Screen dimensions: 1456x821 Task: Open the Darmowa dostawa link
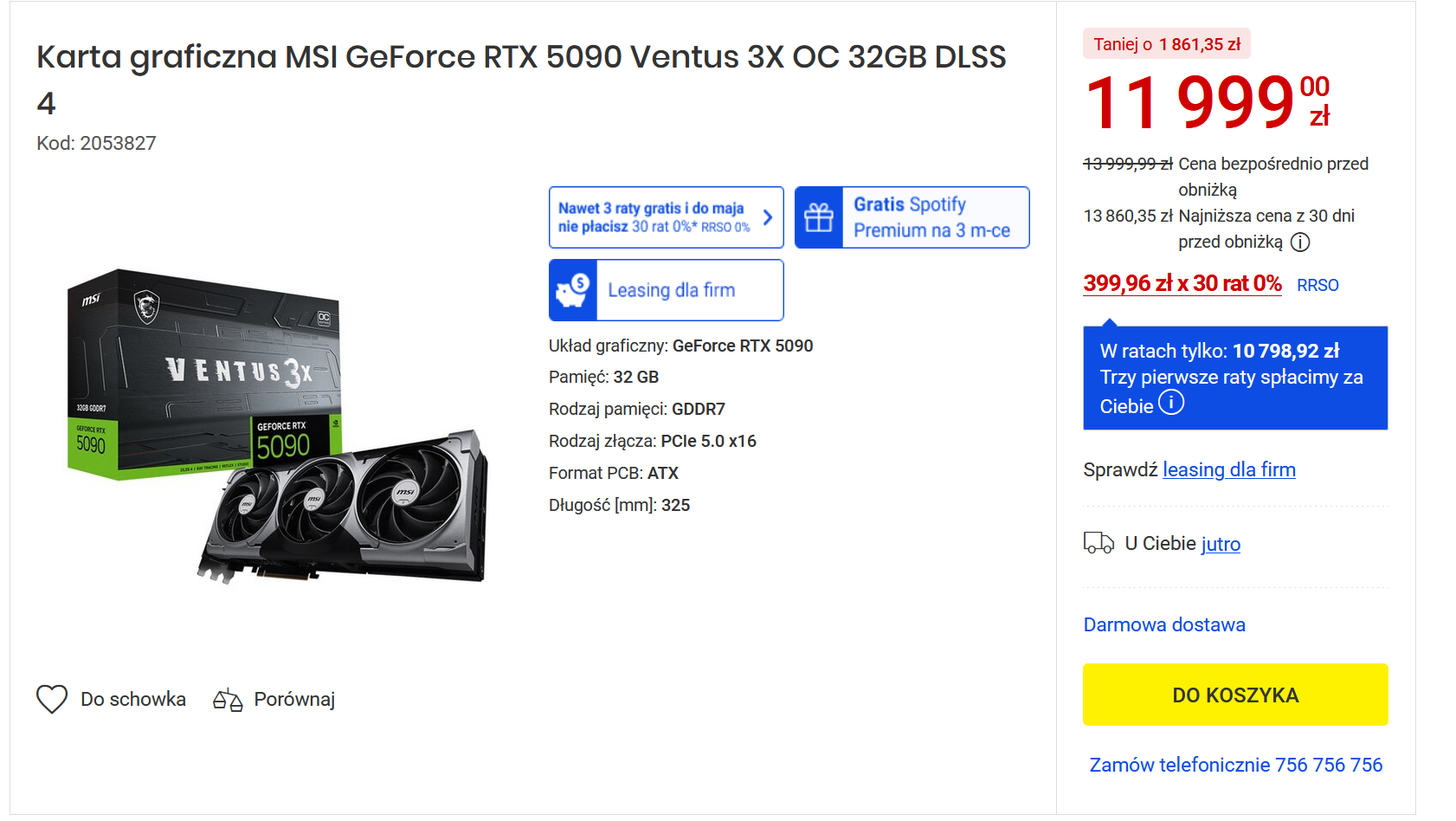(1164, 624)
